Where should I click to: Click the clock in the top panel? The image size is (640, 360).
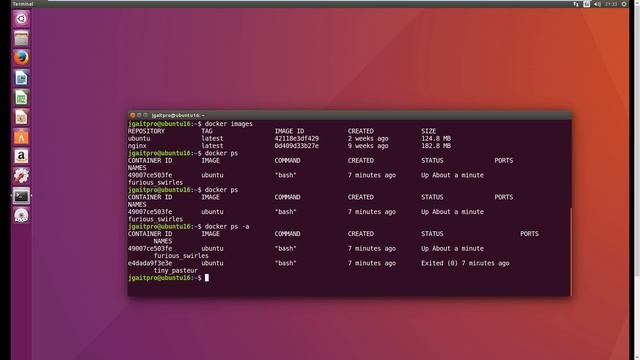pyautogui.click(x=611, y=4)
